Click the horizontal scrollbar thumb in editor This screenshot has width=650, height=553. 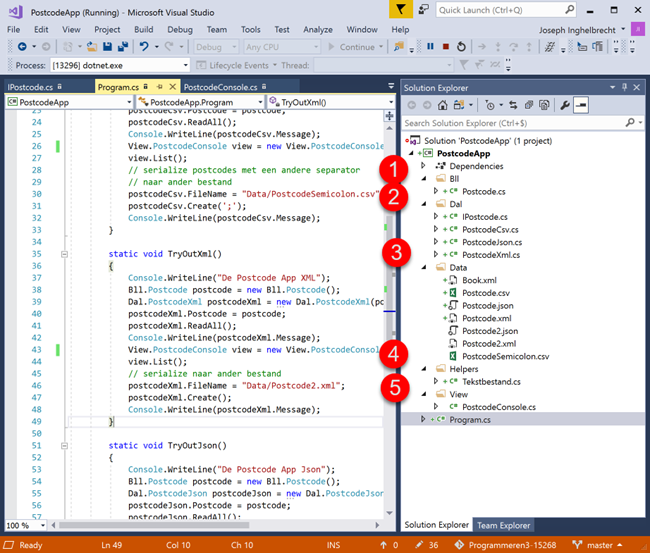pyautogui.click(x=154, y=525)
